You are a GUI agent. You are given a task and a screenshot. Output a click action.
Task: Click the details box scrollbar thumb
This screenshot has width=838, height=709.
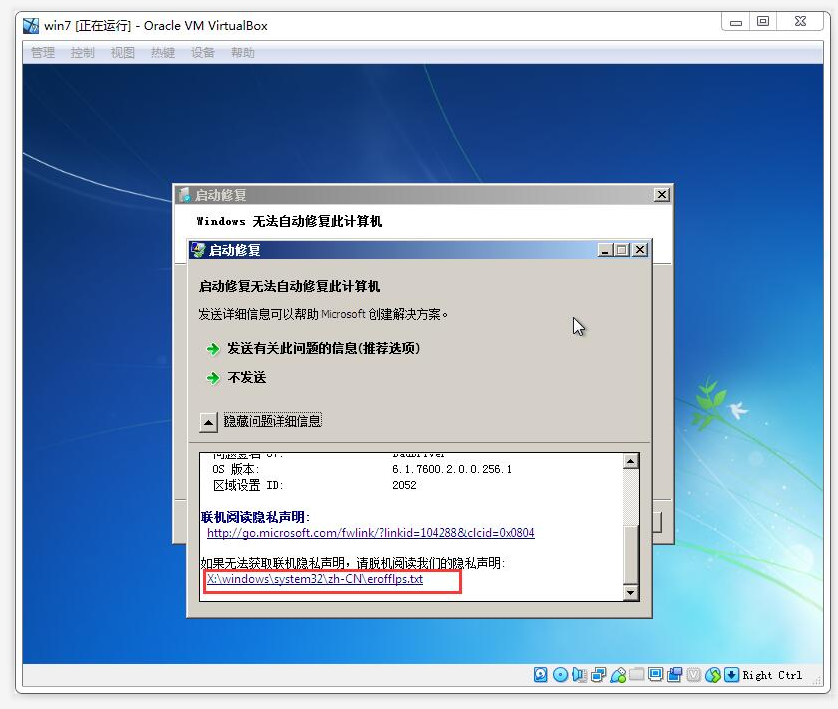[631, 554]
